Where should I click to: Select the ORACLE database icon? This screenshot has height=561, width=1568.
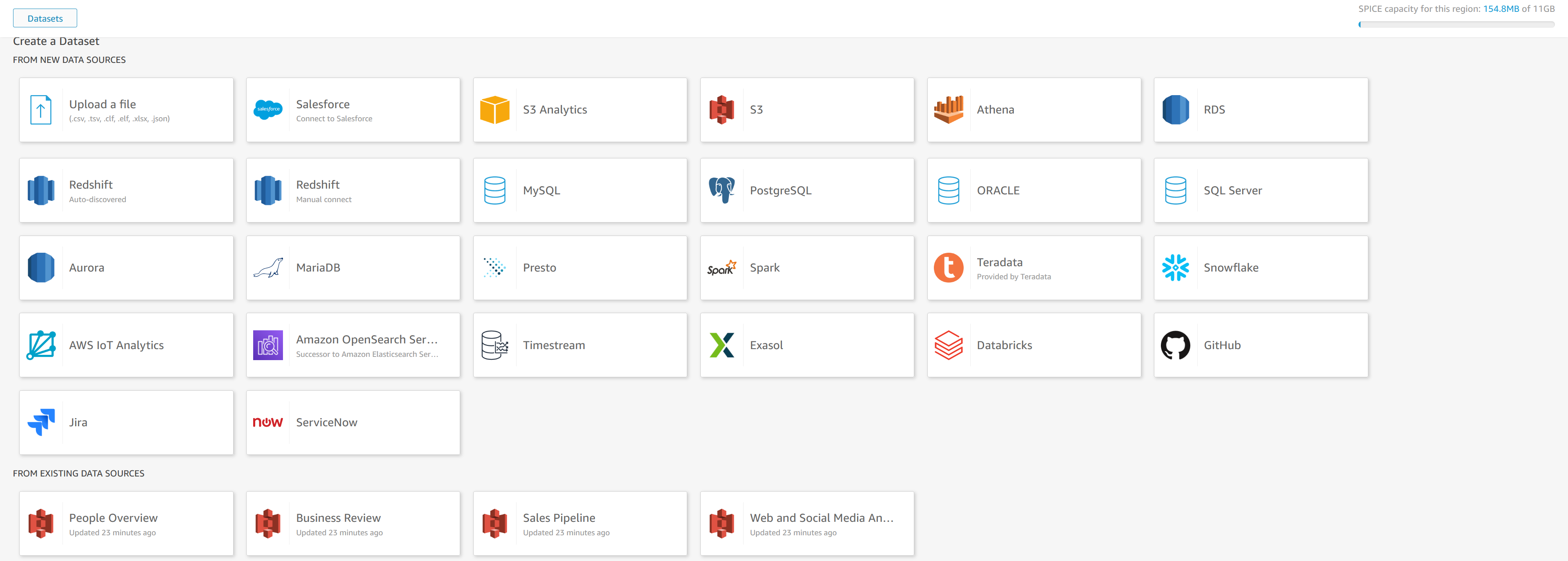[x=948, y=190]
